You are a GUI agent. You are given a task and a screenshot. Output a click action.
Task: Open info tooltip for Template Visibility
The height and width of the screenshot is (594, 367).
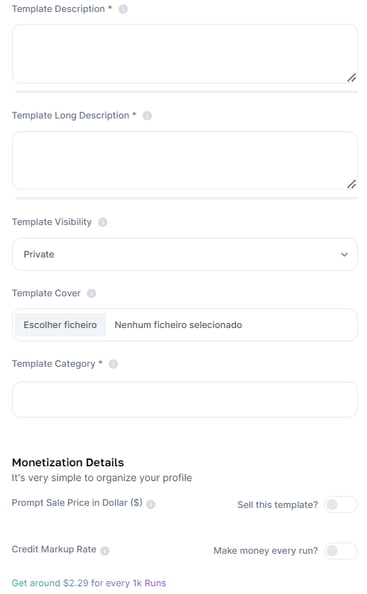coord(103,222)
